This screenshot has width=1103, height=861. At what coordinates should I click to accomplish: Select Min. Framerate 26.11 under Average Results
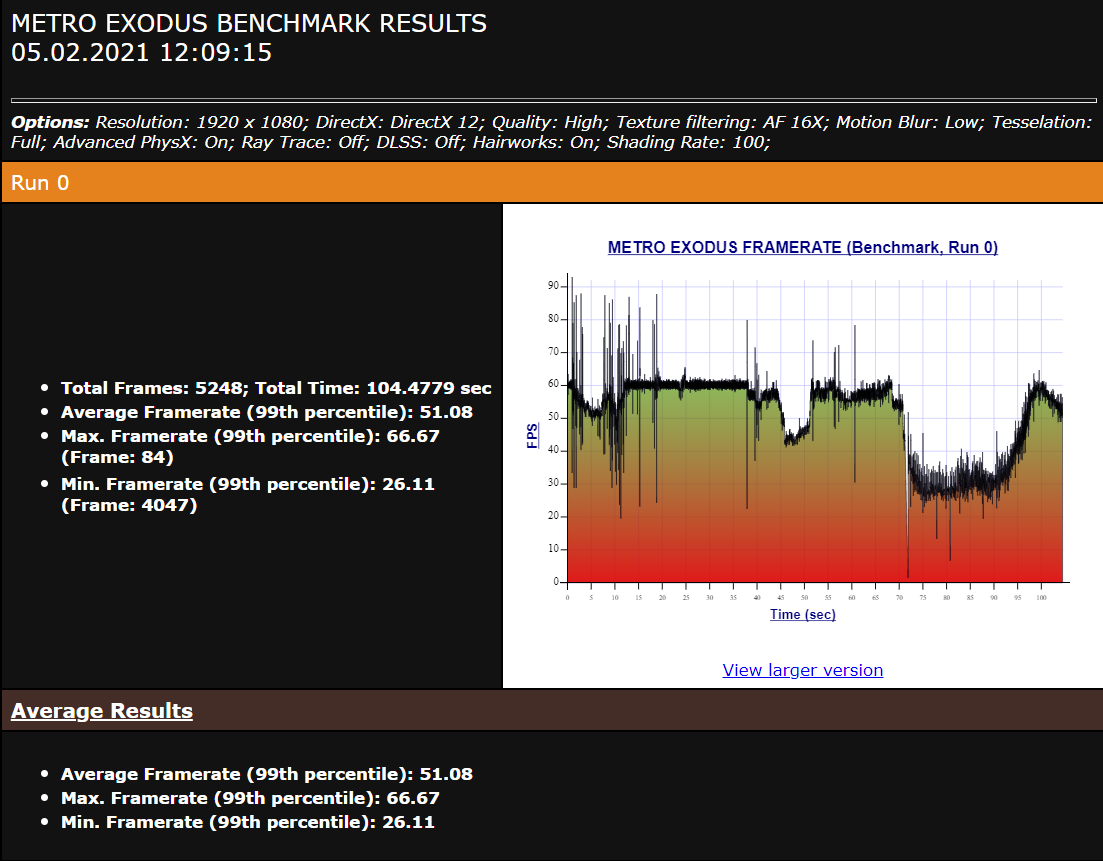tap(248, 822)
